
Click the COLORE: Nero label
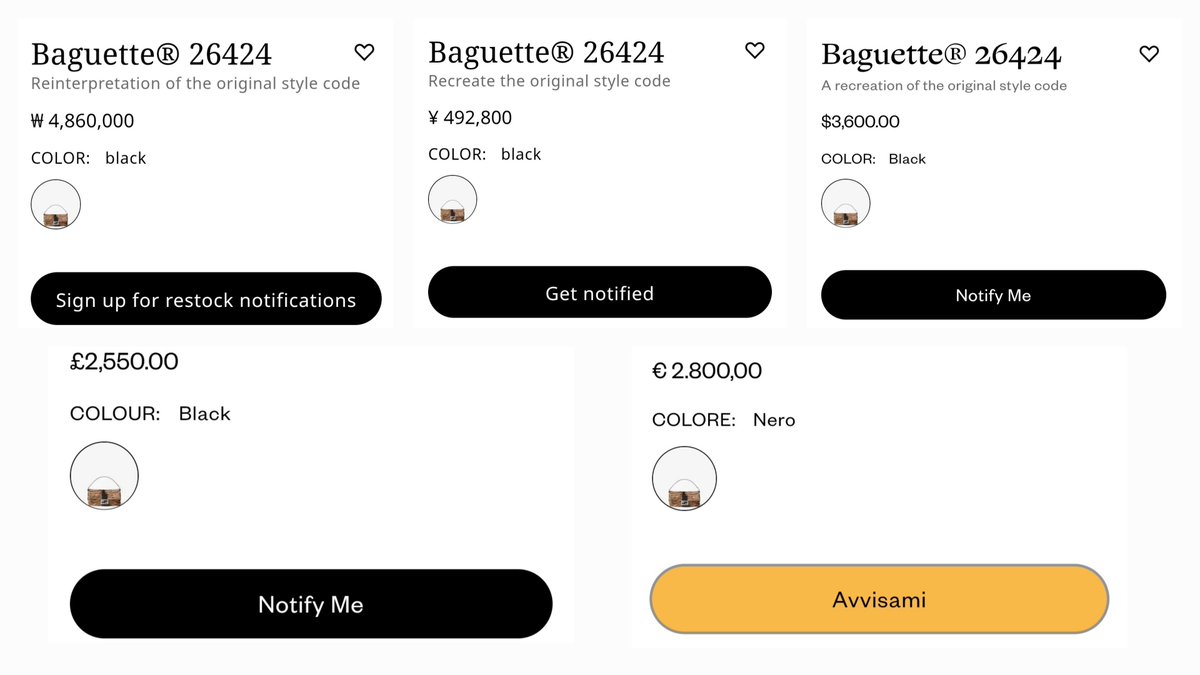coord(723,420)
